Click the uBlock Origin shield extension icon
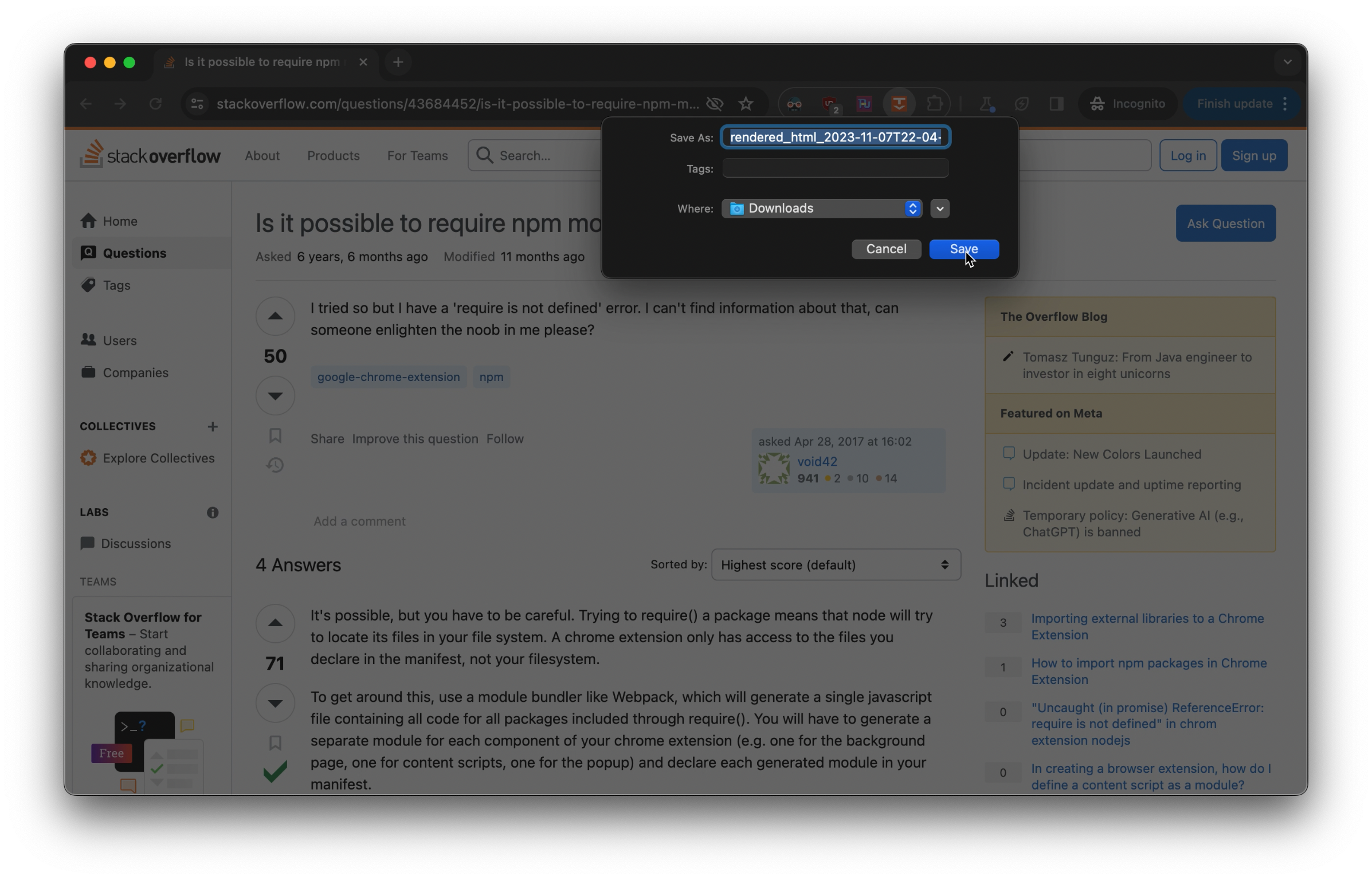The width and height of the screenshot is (1372, 880). tap(829, 104)
